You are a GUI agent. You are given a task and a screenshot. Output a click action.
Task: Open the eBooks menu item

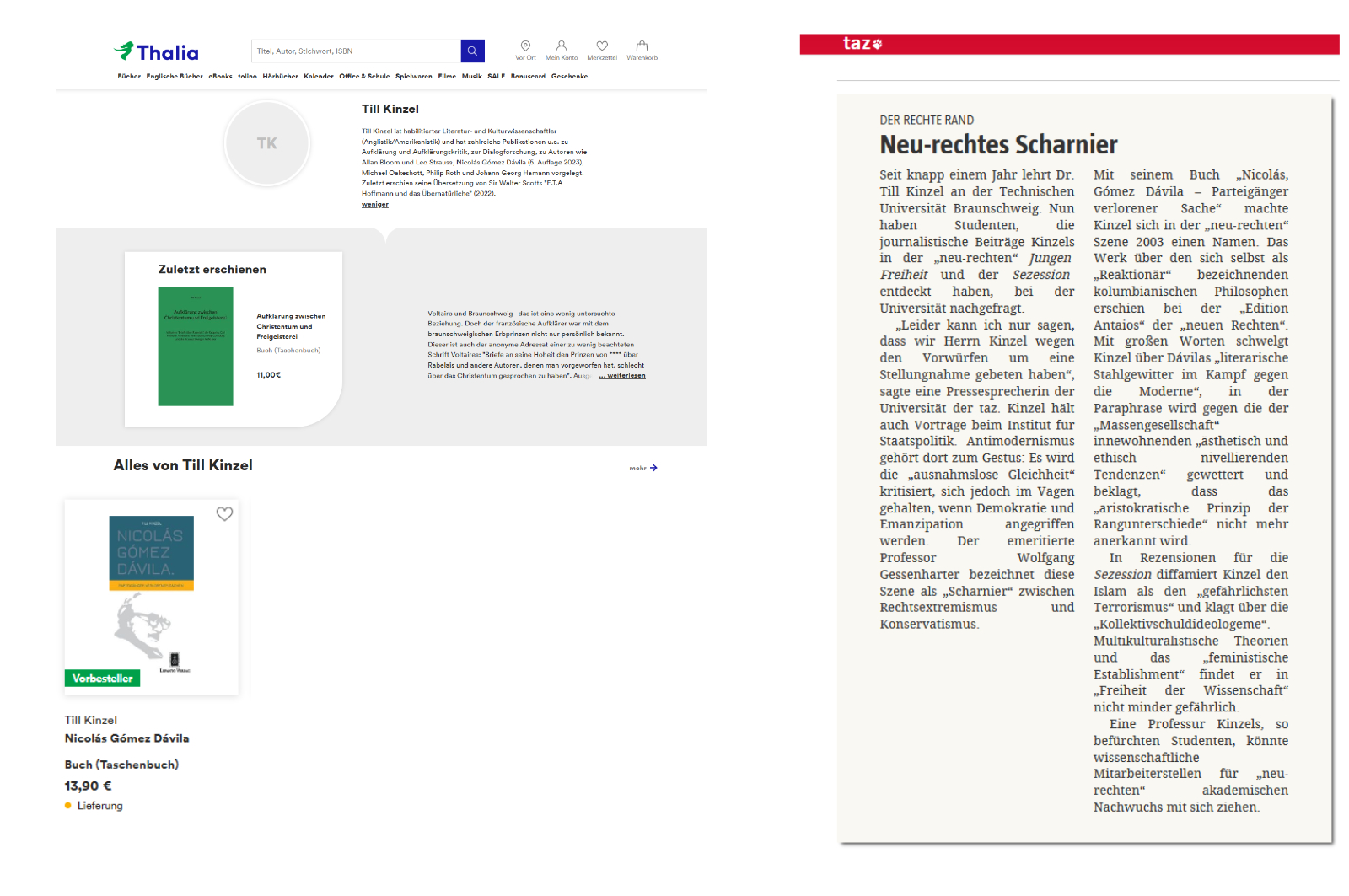220,77
